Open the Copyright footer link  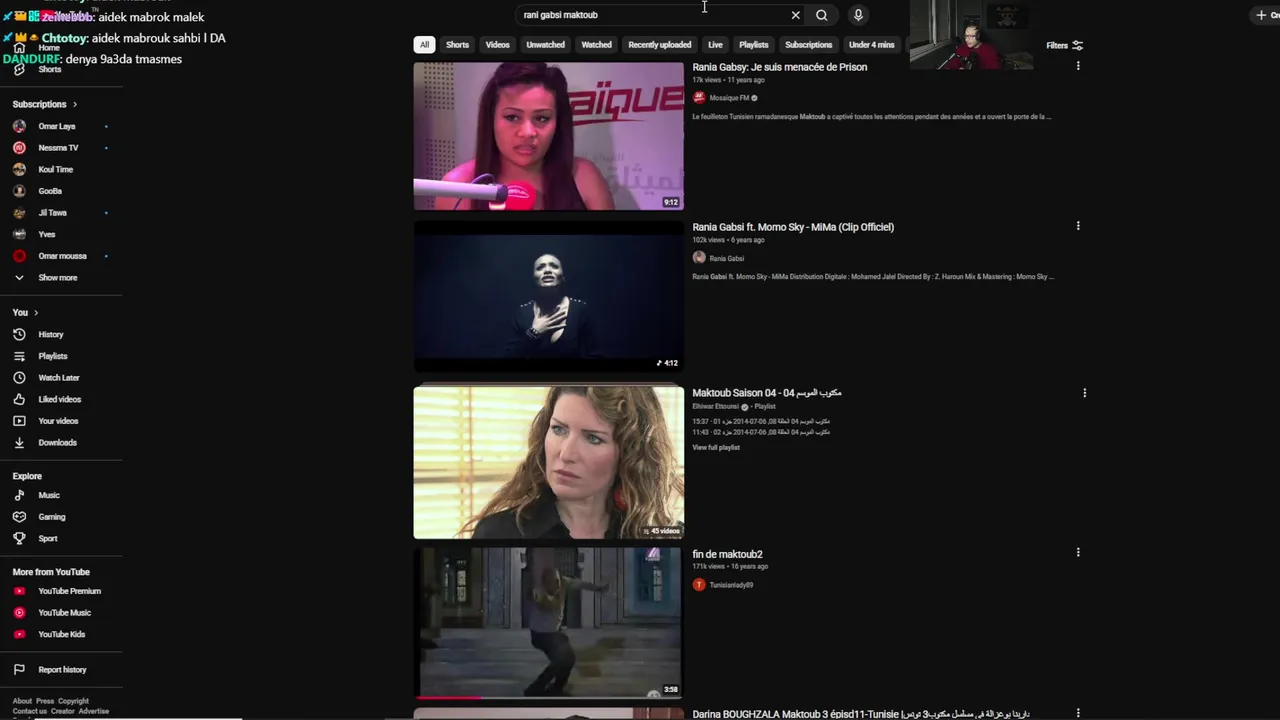click(x=73, y=701)
